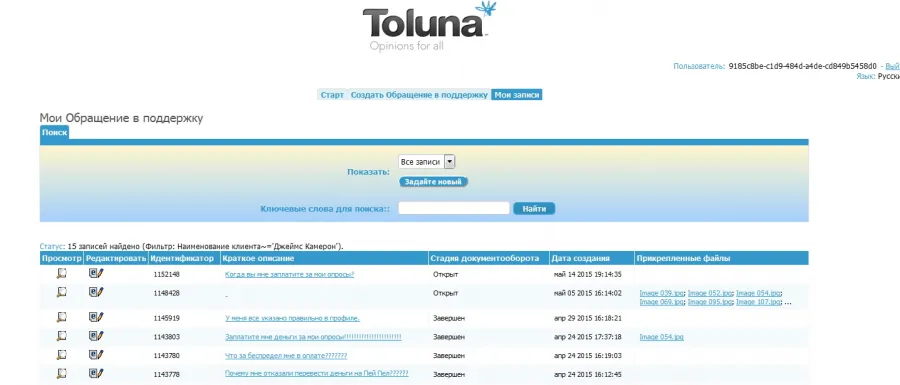Screen dimensions: 900x385
Task: View ticket 1148428 details icon
Action: (61, 292)
